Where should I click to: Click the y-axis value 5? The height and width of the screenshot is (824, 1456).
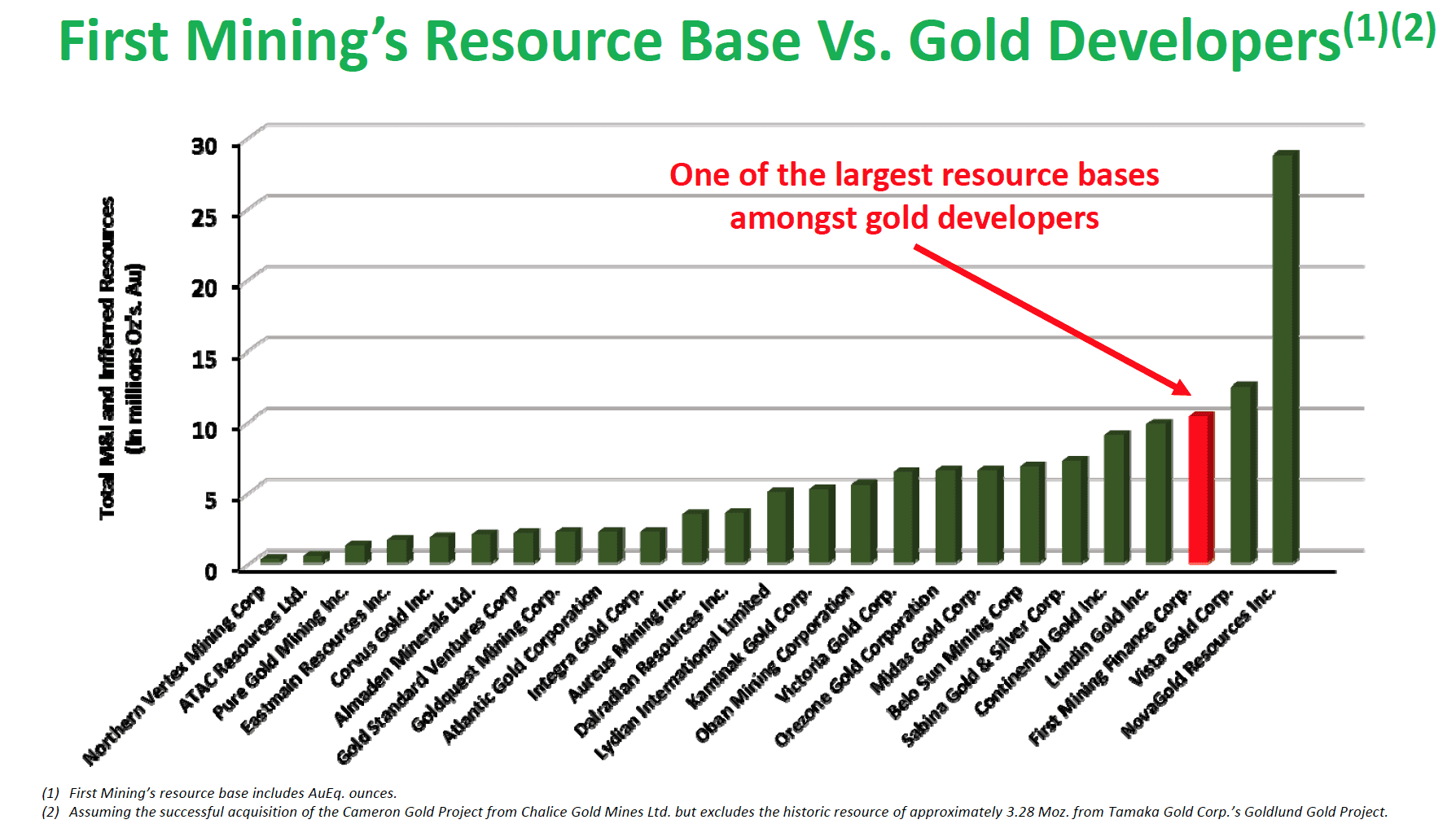pos(211,501)
